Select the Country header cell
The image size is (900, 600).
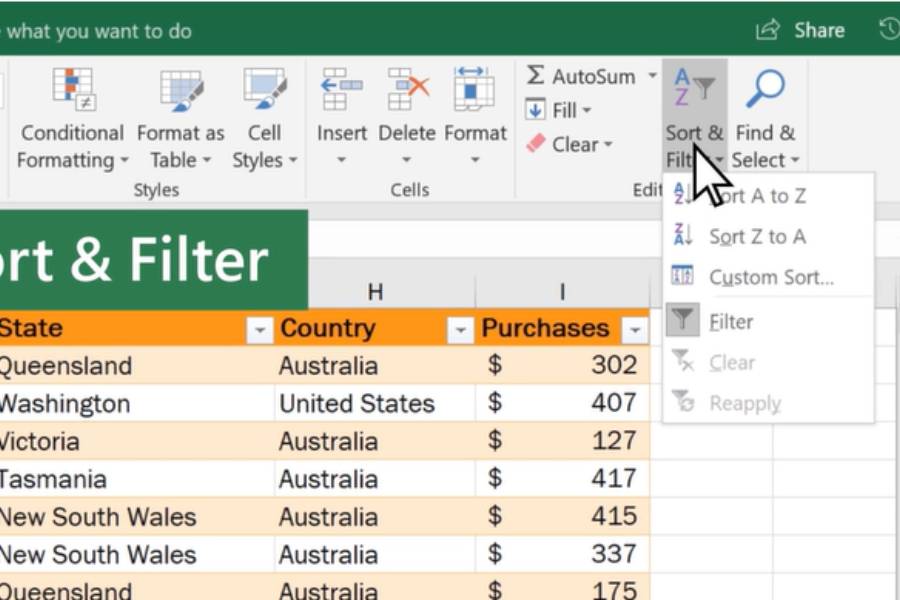tap(375, 328)
